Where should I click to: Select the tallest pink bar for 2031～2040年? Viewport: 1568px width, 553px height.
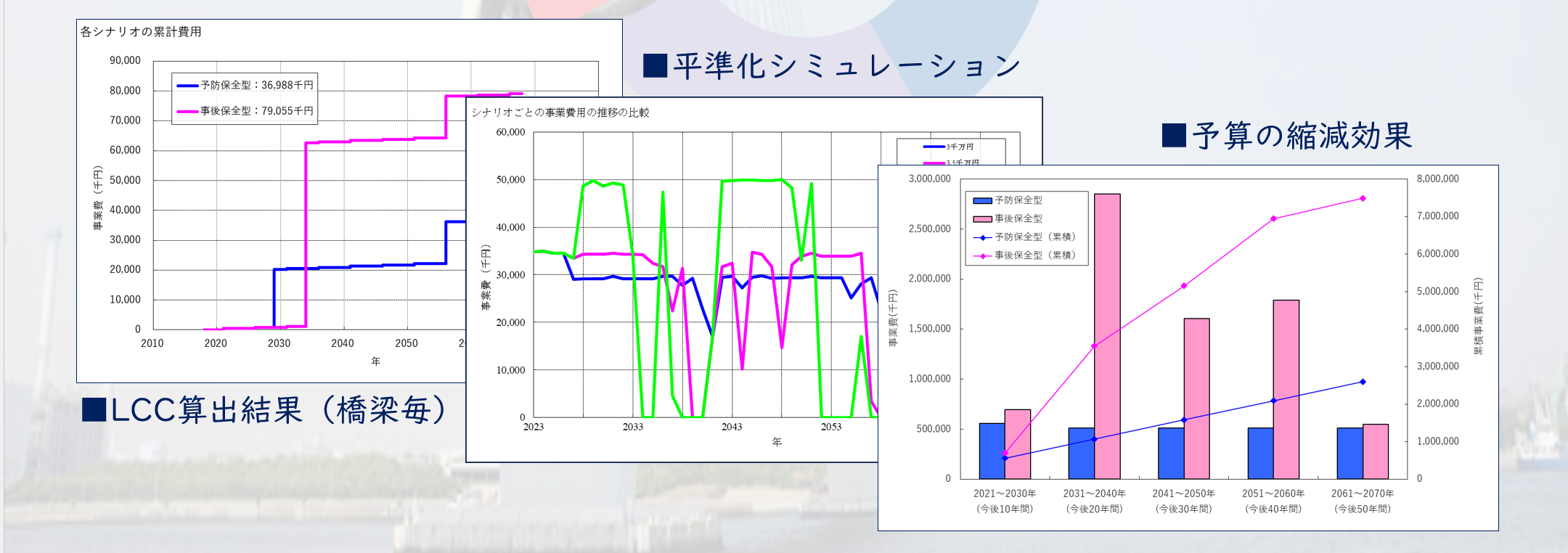[1107, 335]
